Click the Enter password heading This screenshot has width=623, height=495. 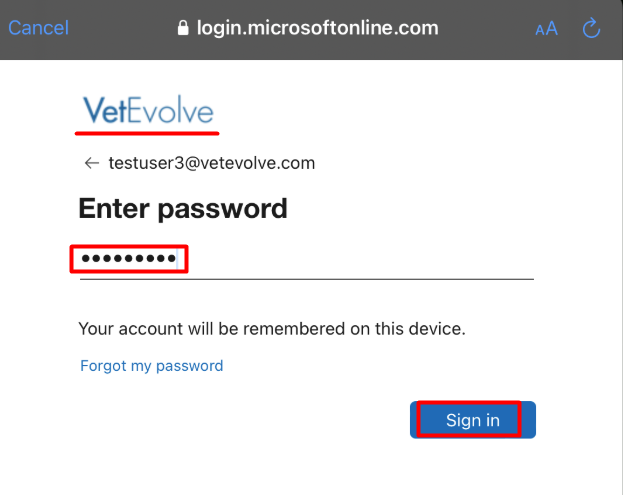(183, 209)
